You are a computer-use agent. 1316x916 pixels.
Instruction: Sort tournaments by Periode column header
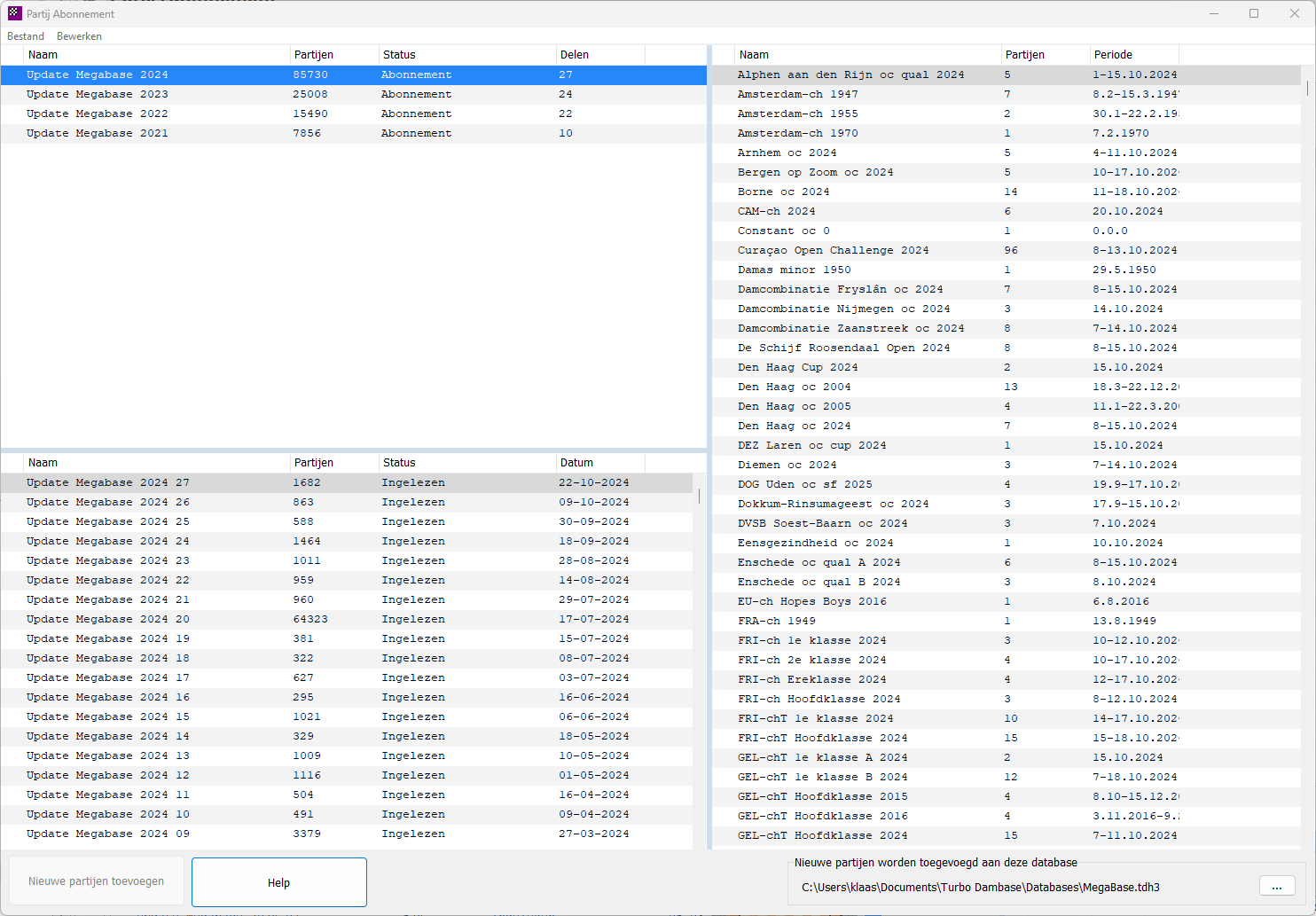[1134, 55]
